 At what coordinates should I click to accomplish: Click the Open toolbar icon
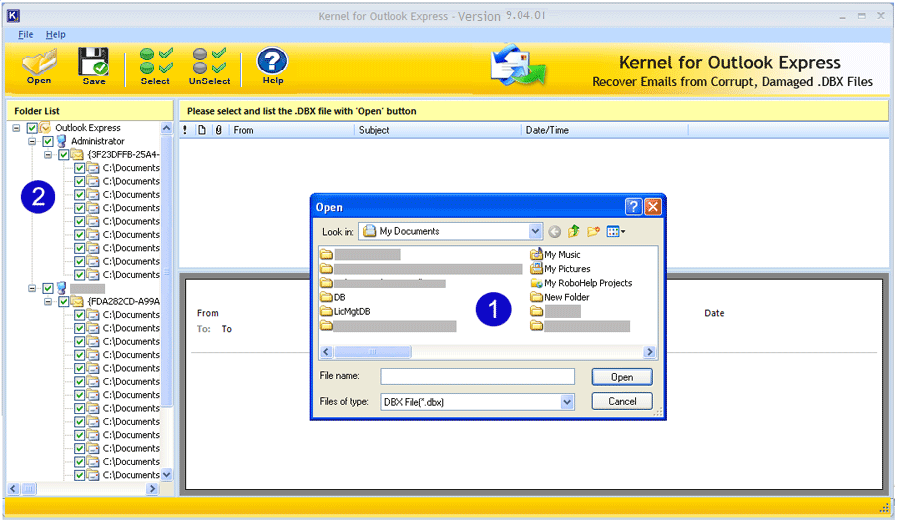pyautogui.click(x=39, y=66)
